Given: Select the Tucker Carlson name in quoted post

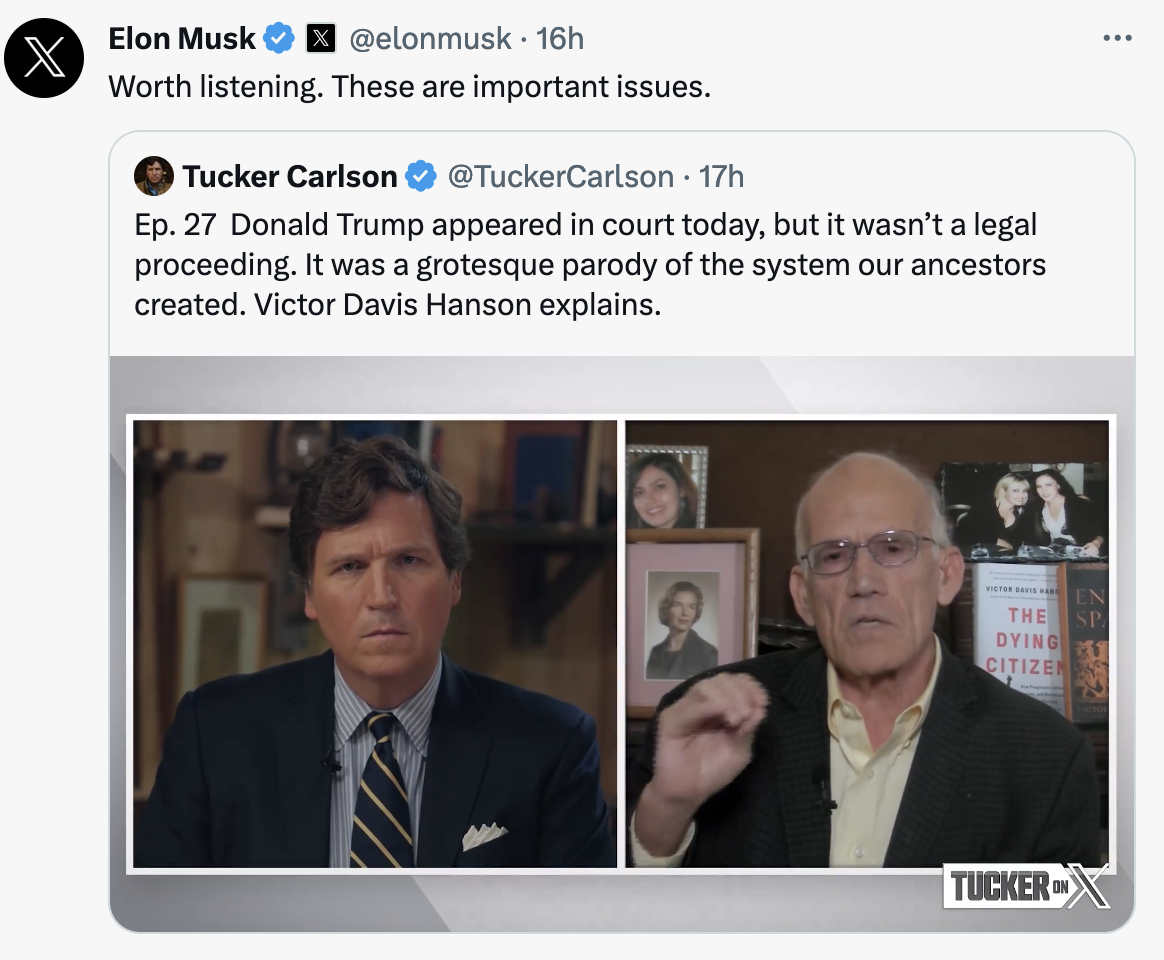Looking at the screenshot, I should [x=290, y=177].
